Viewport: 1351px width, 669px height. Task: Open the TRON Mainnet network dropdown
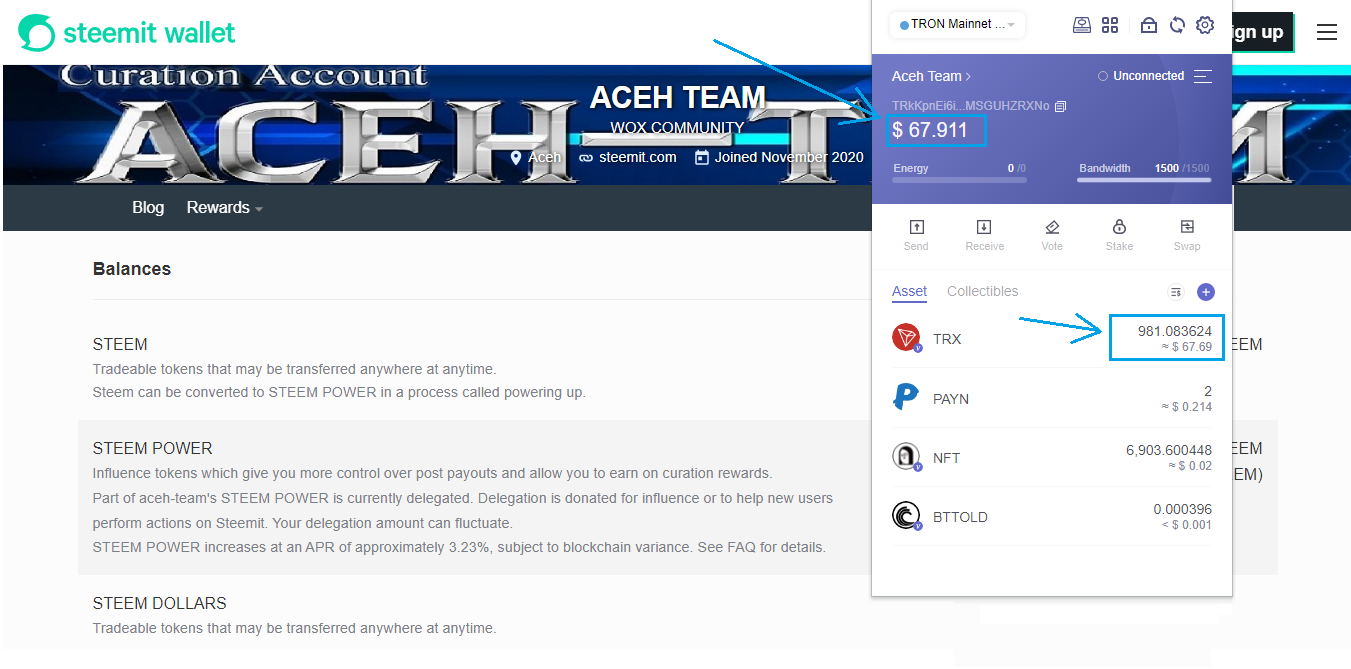[x=957, y=25]
